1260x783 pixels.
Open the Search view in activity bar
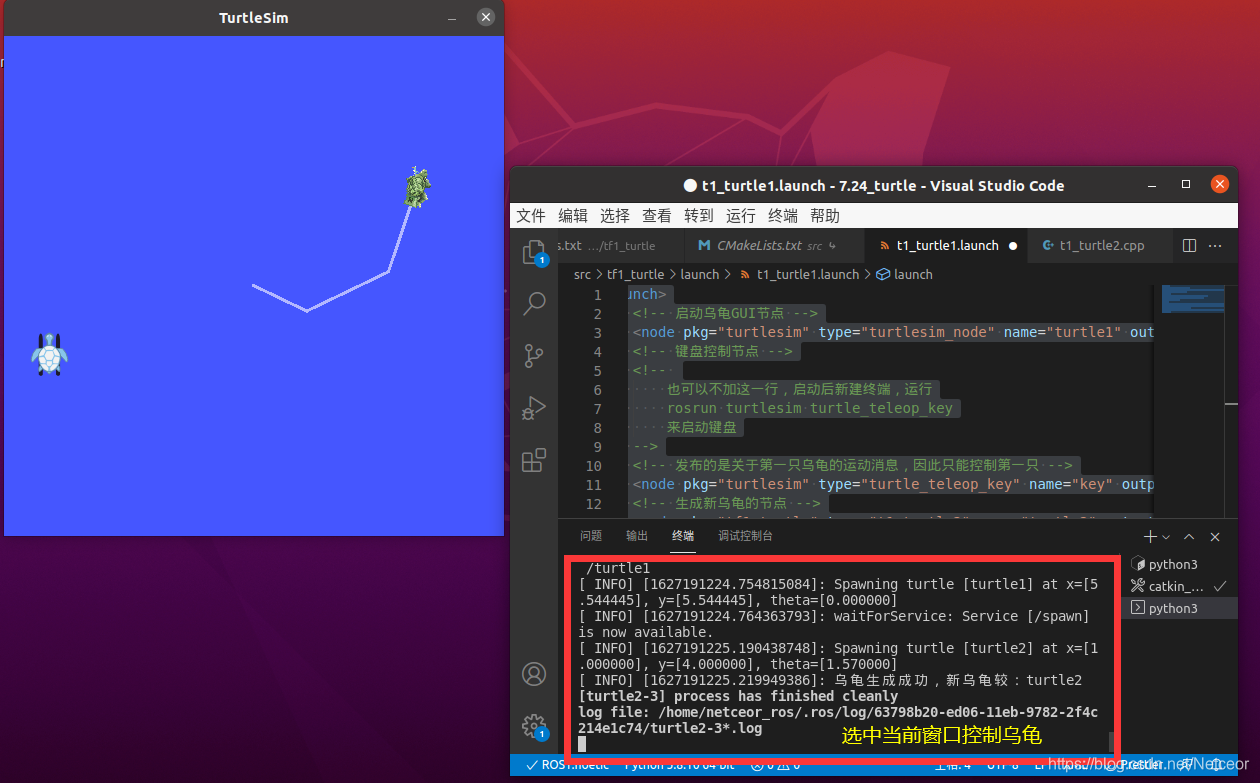pyautogui.click(x=534, y=303)
